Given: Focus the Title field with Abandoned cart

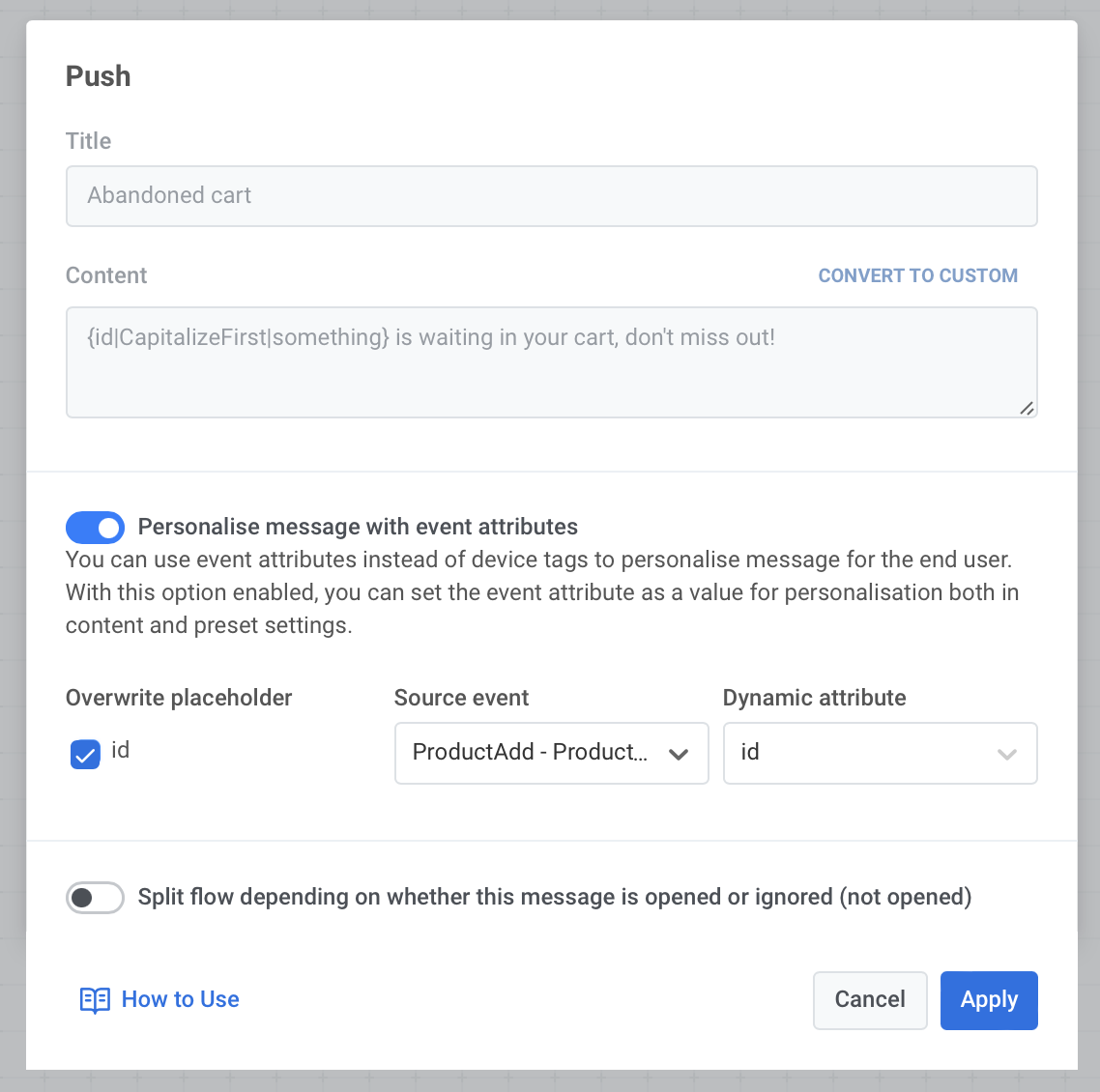Looking at the screenshot, I should 551,196.
